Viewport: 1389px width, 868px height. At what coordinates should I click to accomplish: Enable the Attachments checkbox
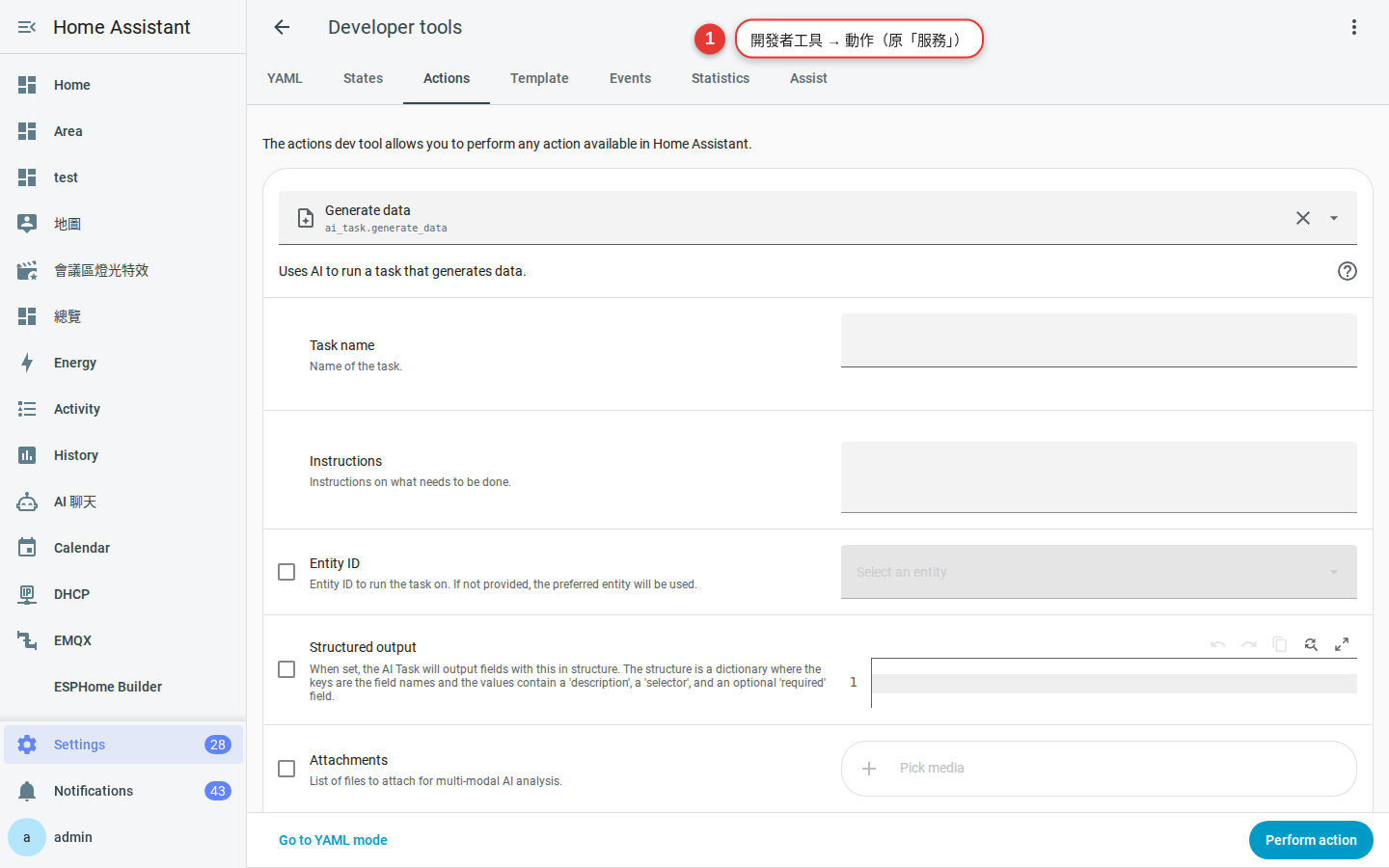[286, 769]
